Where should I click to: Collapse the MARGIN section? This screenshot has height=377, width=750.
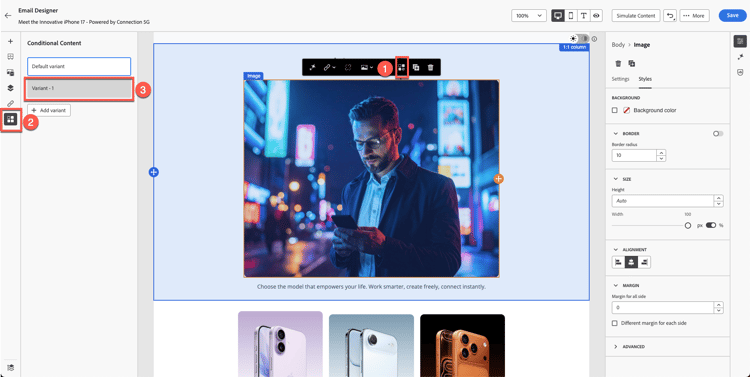616,285
